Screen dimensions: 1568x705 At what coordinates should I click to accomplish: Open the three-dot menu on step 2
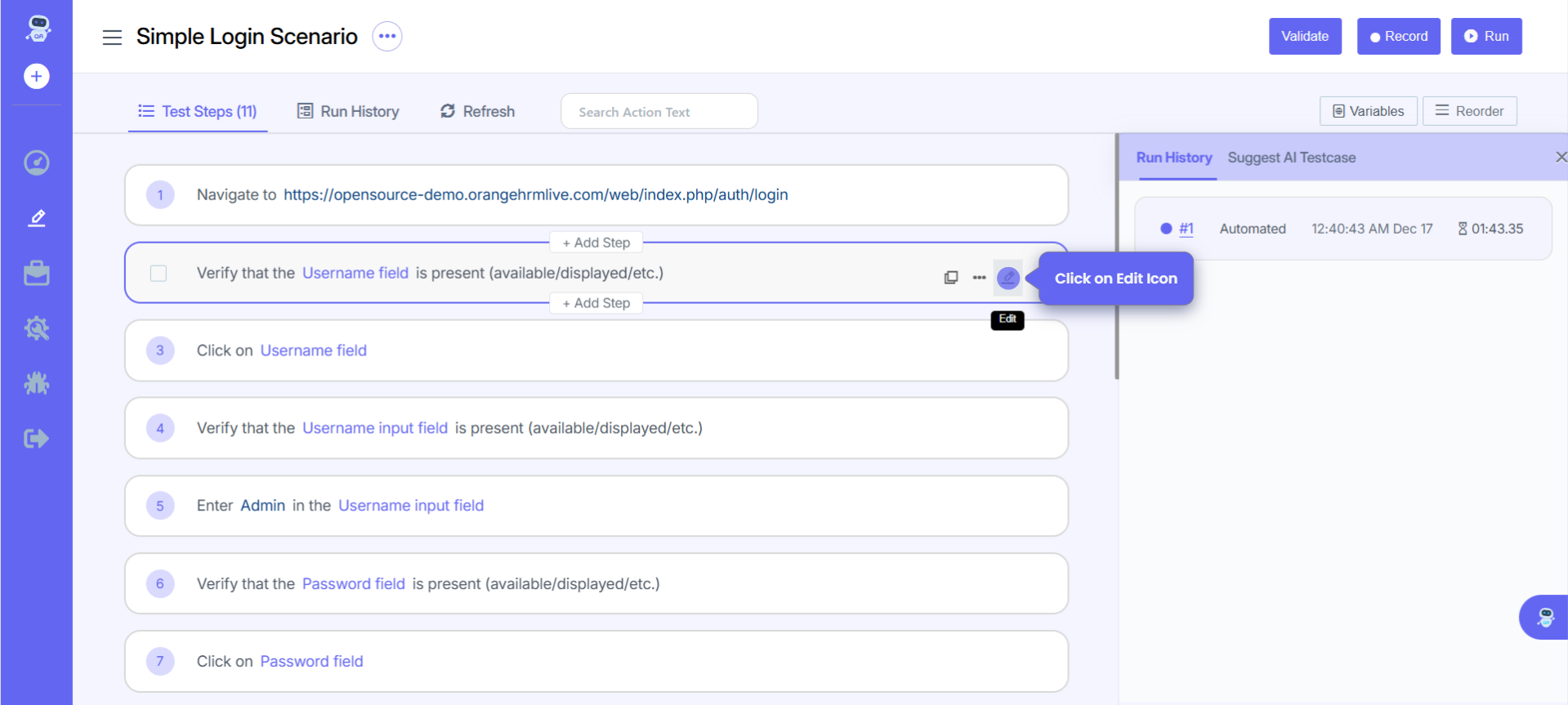click(x=979, y=278)
